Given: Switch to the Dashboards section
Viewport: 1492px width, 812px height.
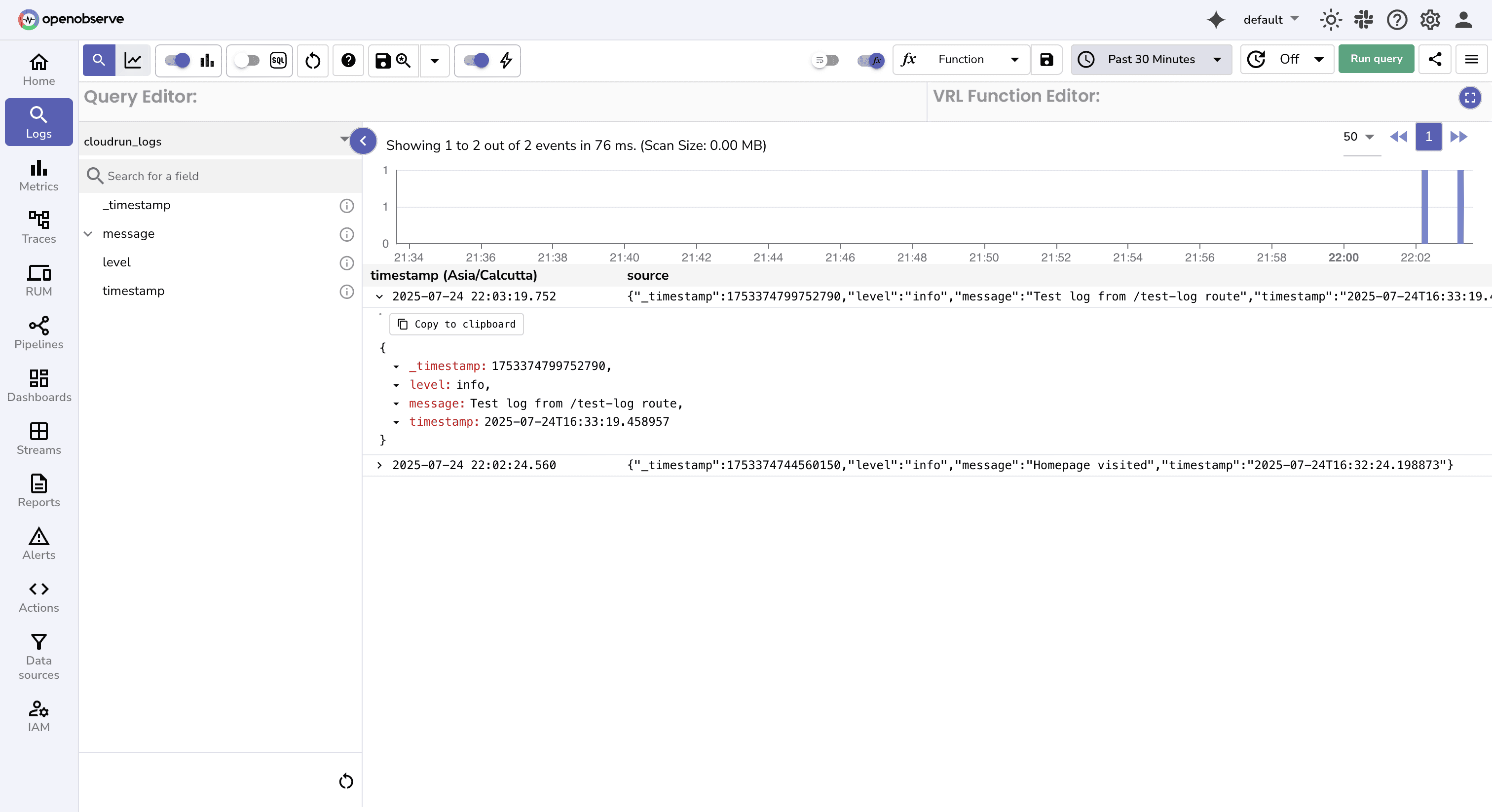Looking at the screenshot, I should point(38,385).
